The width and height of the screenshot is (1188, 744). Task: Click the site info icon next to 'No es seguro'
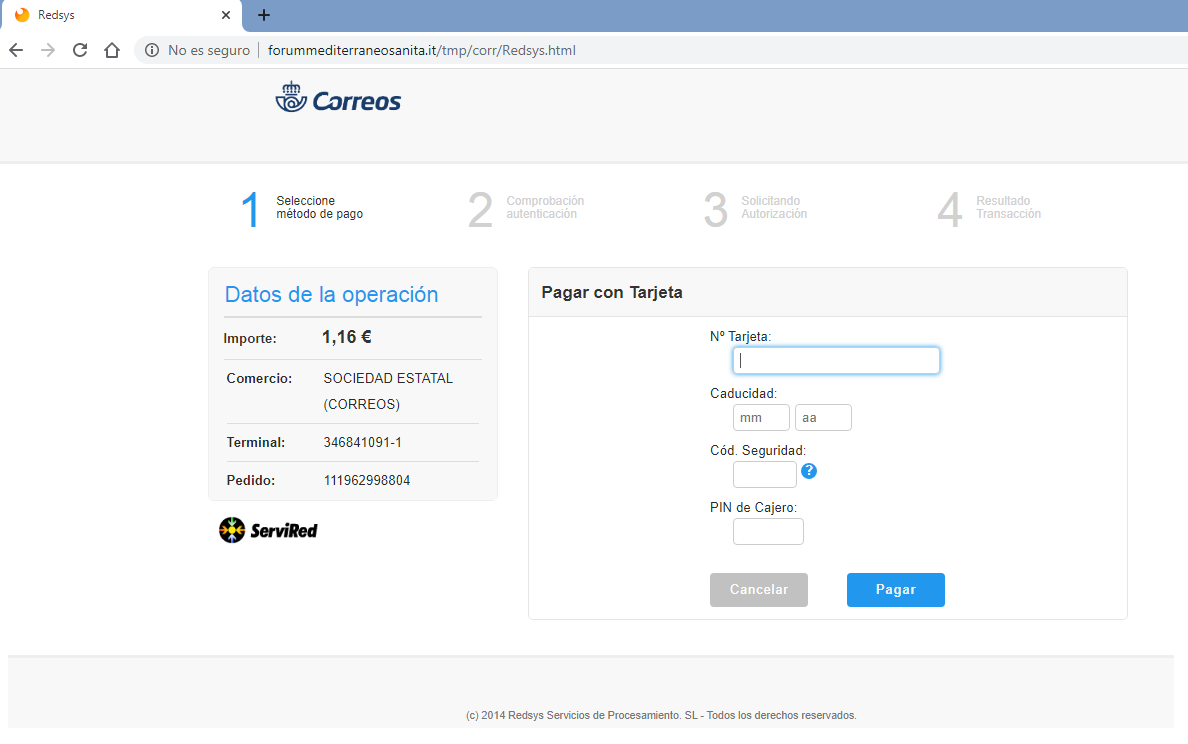[152, 50]
